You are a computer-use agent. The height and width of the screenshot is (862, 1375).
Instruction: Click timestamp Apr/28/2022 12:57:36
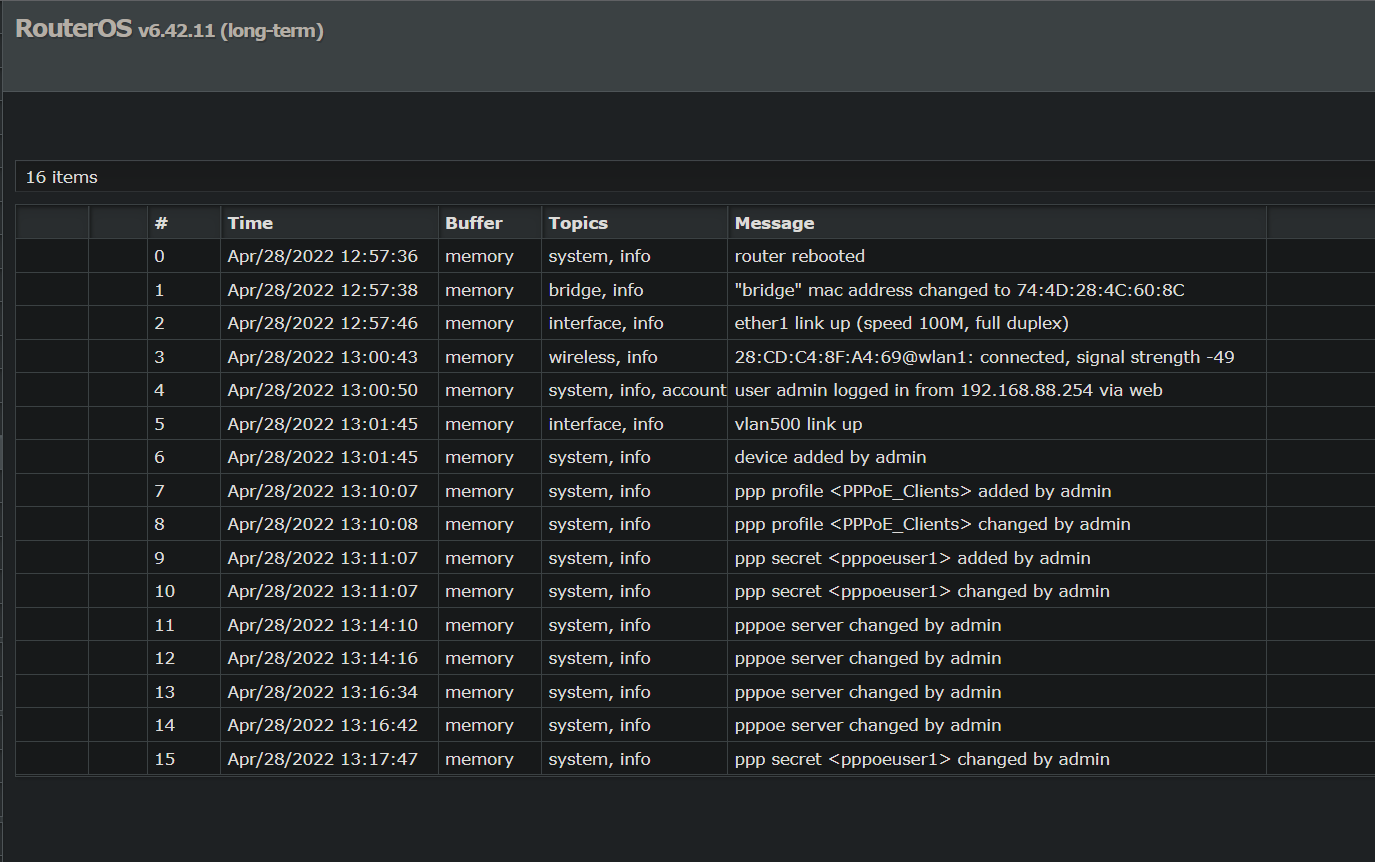pos(323,256)
